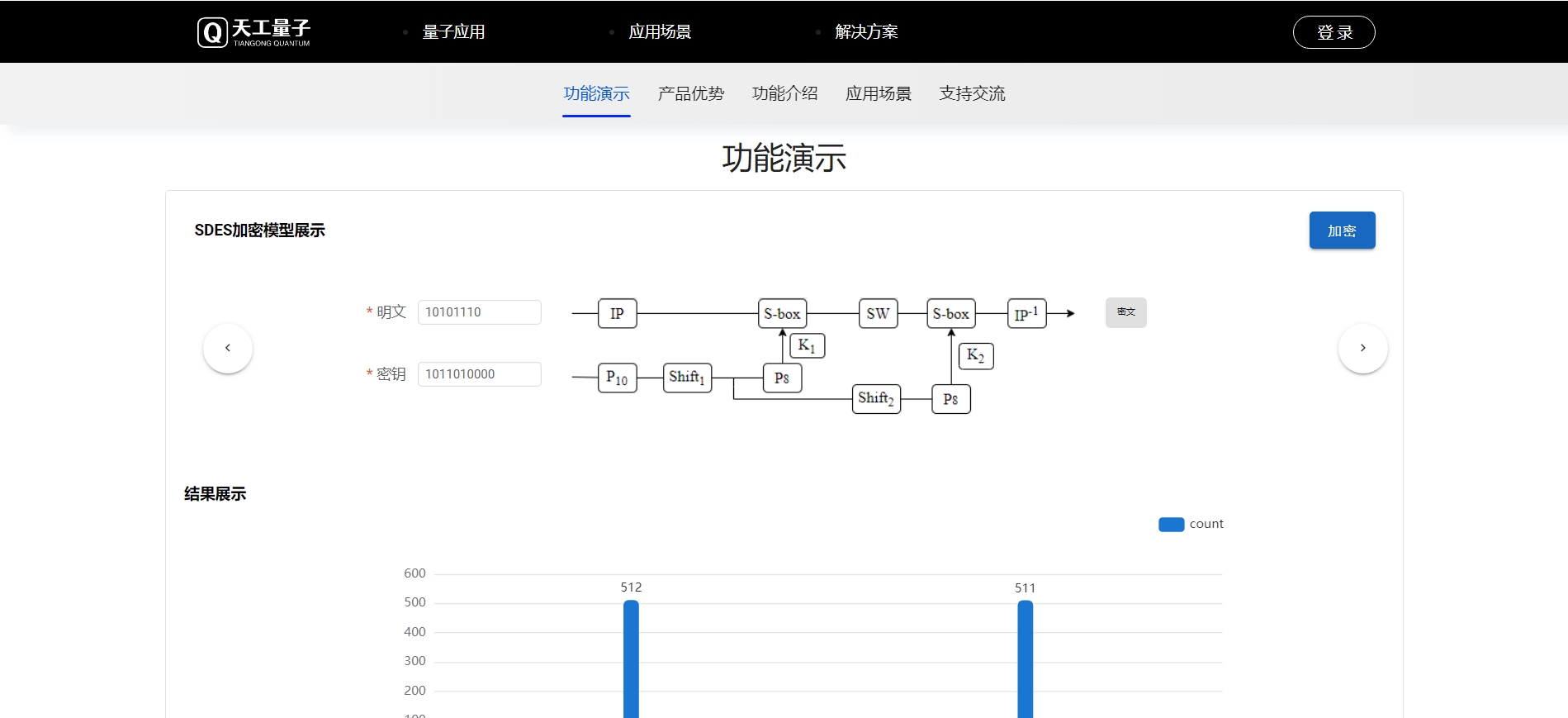Click the P8 block under K1

point(782,378)
